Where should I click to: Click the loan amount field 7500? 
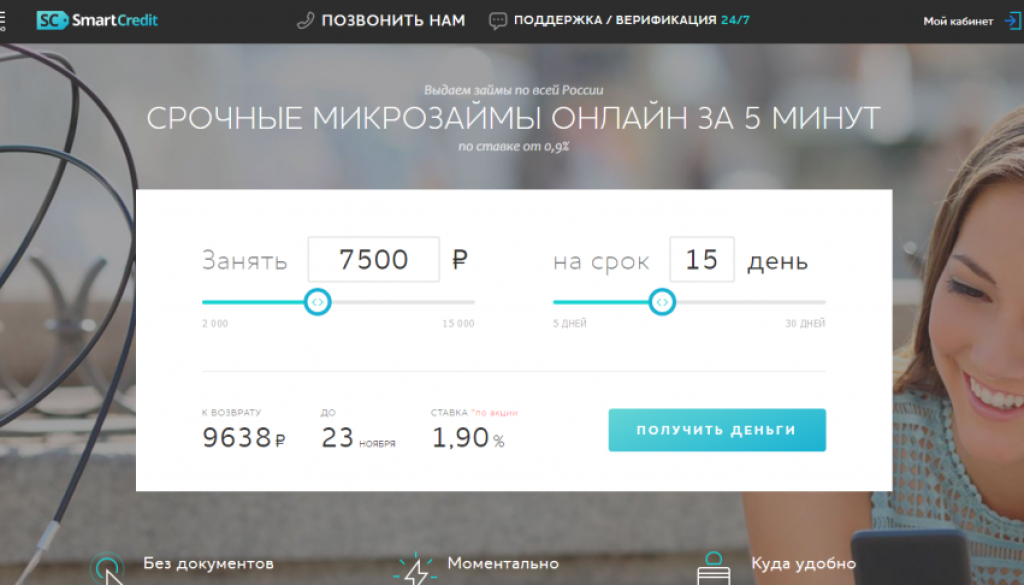click(374, 259)
